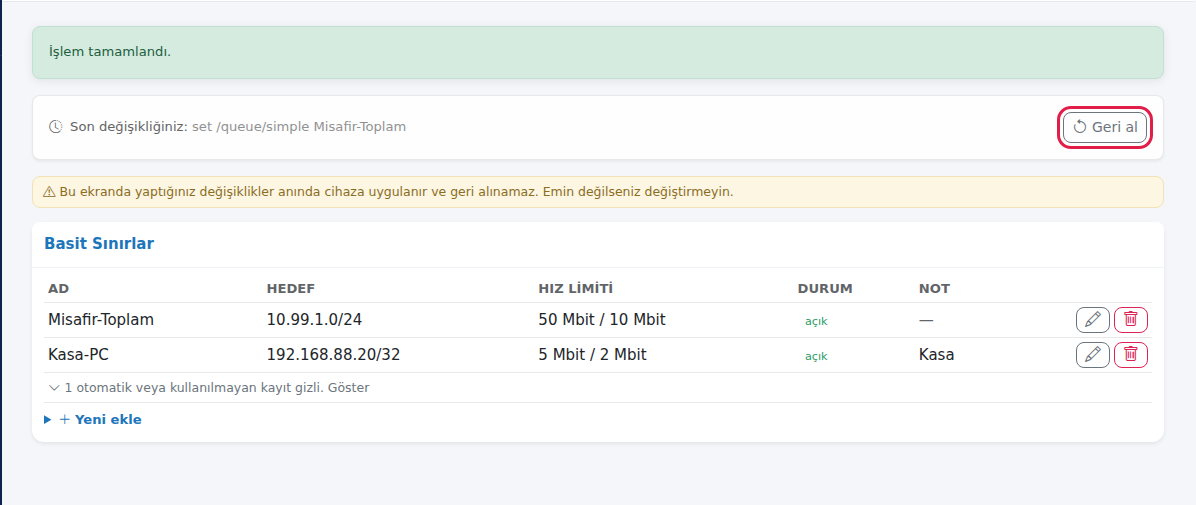
Task: Click the Kasa note cell
Action: [x=937, y=355]
